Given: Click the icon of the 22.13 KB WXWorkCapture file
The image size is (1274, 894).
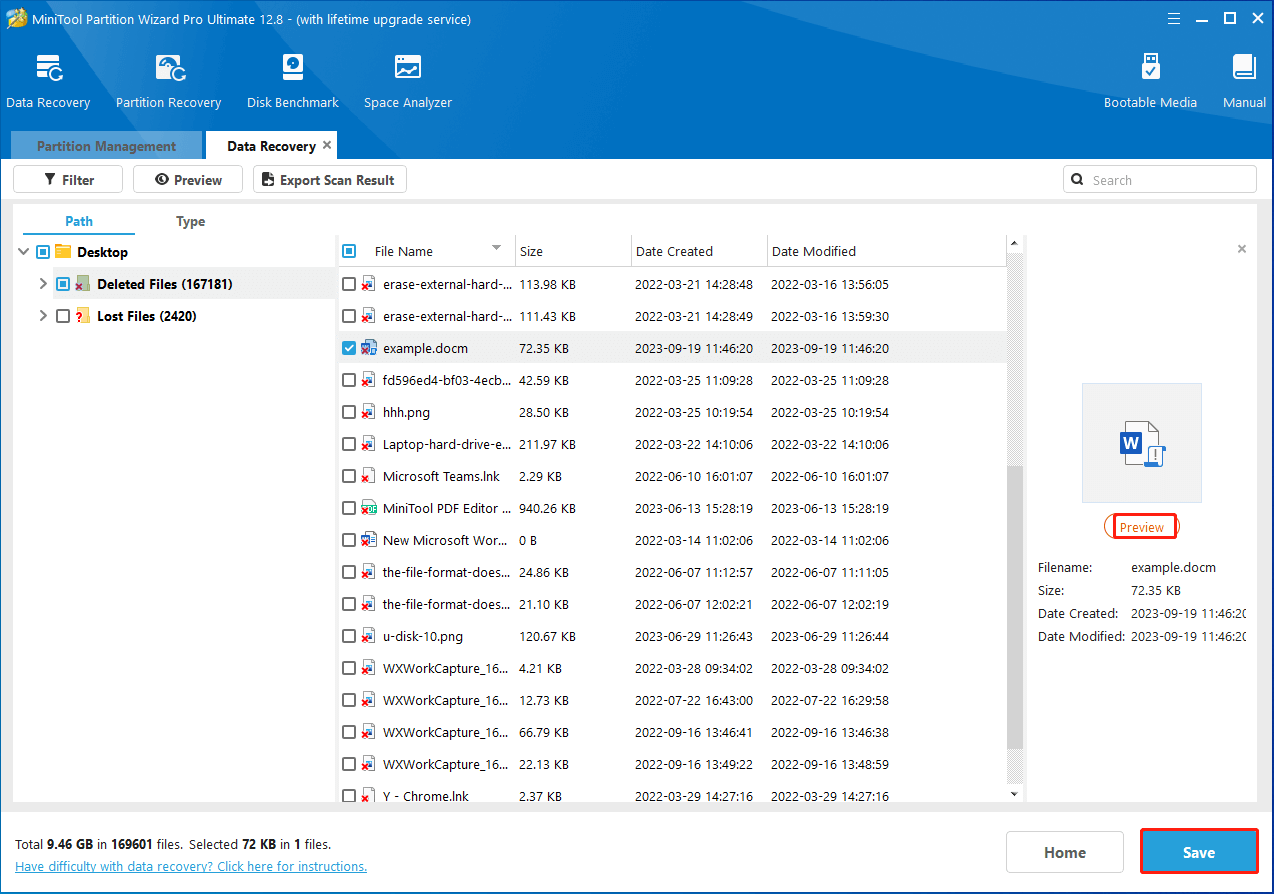Looking at the screenshot, I should [x=369, y=764].
